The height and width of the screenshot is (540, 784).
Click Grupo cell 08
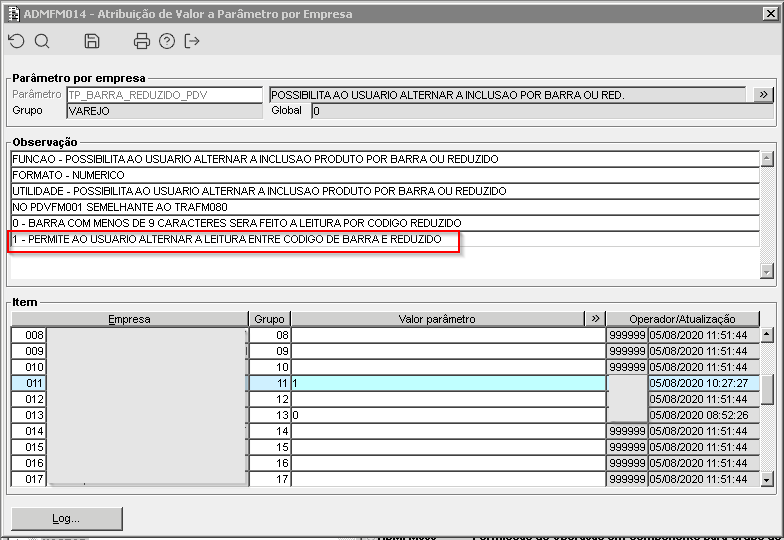point(270,335)
